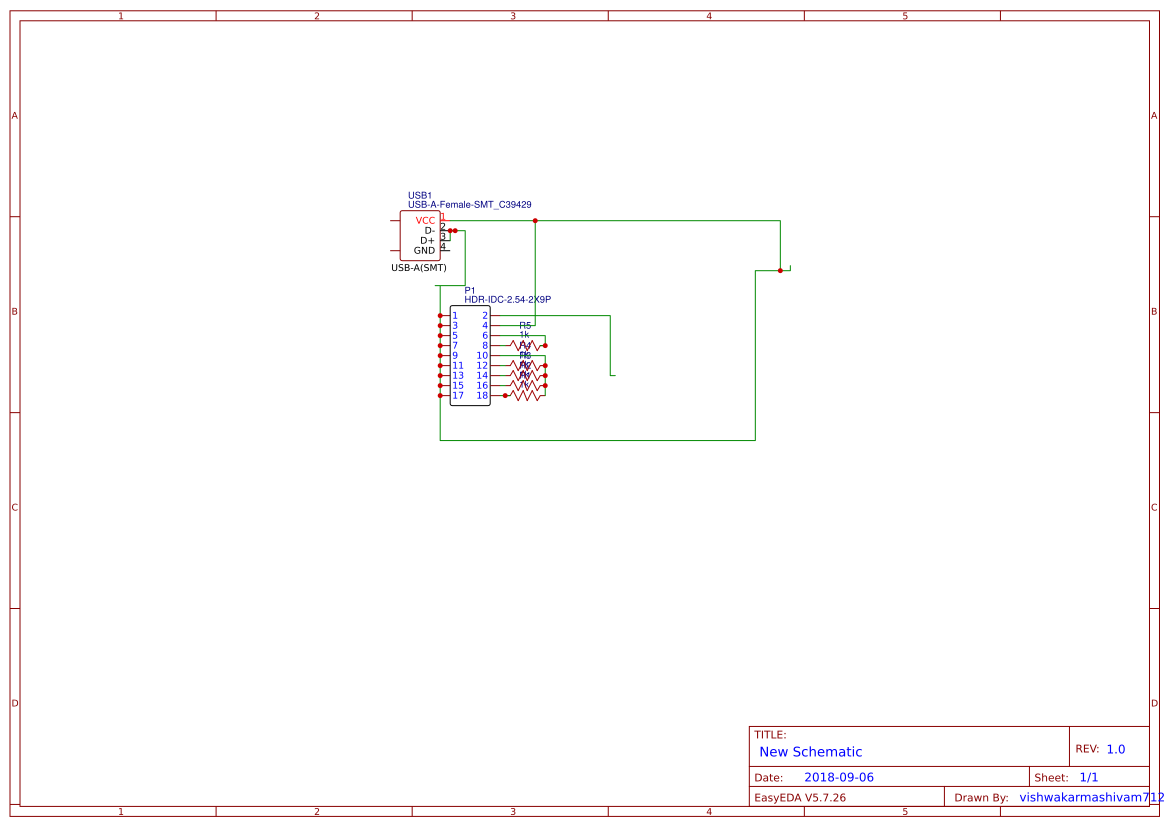The width and height of the screenshot is (1175, 827).
Task: Select pin 14 of header P1
Action: click(x=482, y=375)
